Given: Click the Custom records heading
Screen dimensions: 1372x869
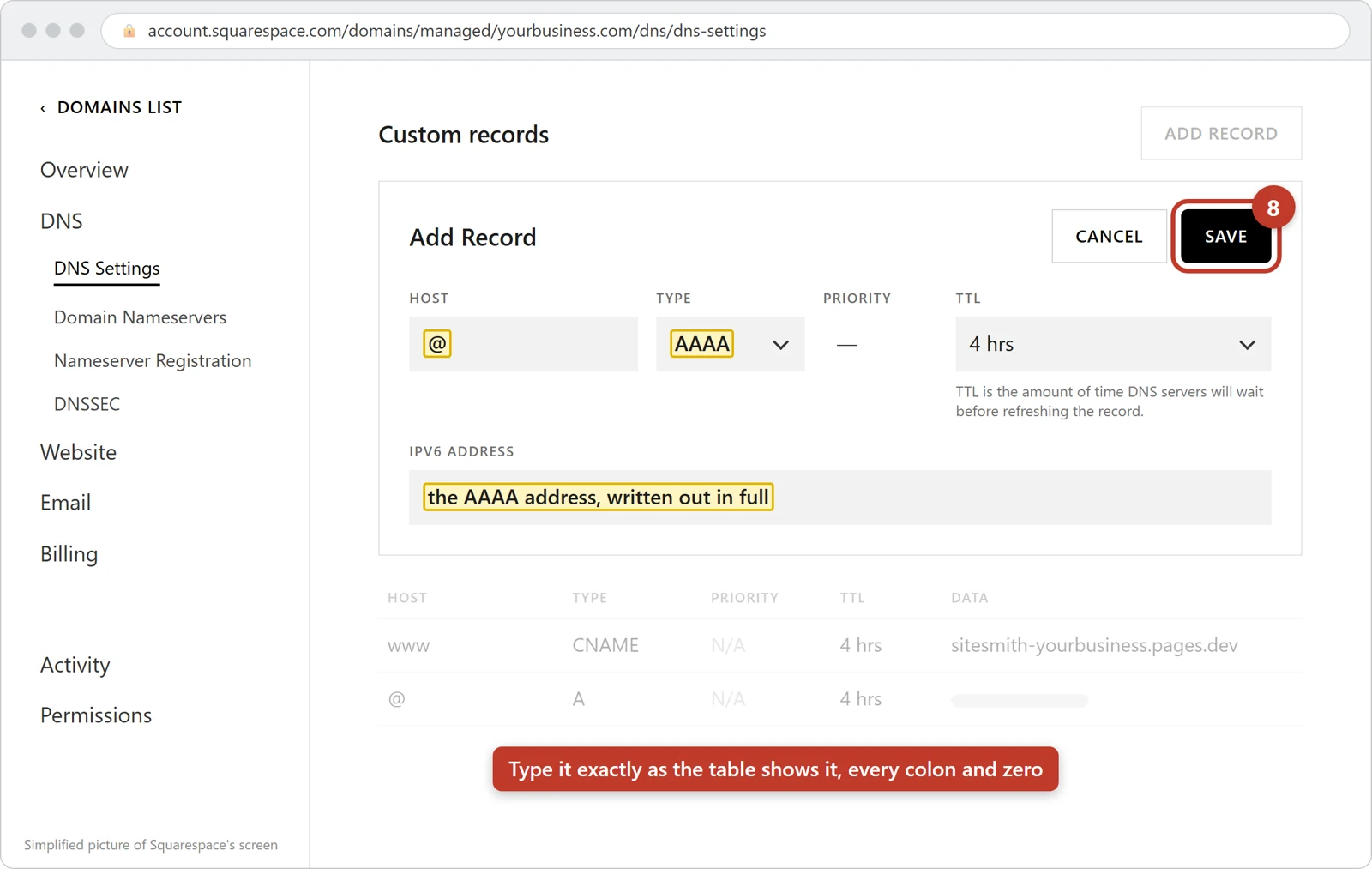Looking at the screenshot, I should click(x=464, y=135).
